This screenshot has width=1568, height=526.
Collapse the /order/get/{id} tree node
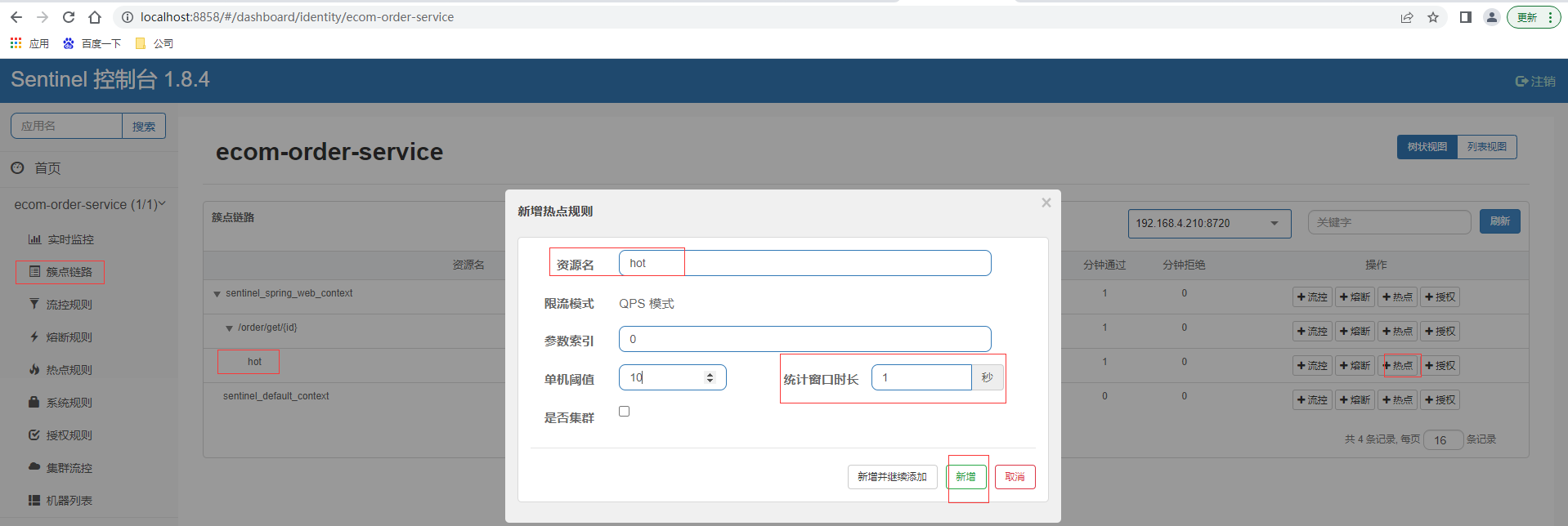pos(229,328)
